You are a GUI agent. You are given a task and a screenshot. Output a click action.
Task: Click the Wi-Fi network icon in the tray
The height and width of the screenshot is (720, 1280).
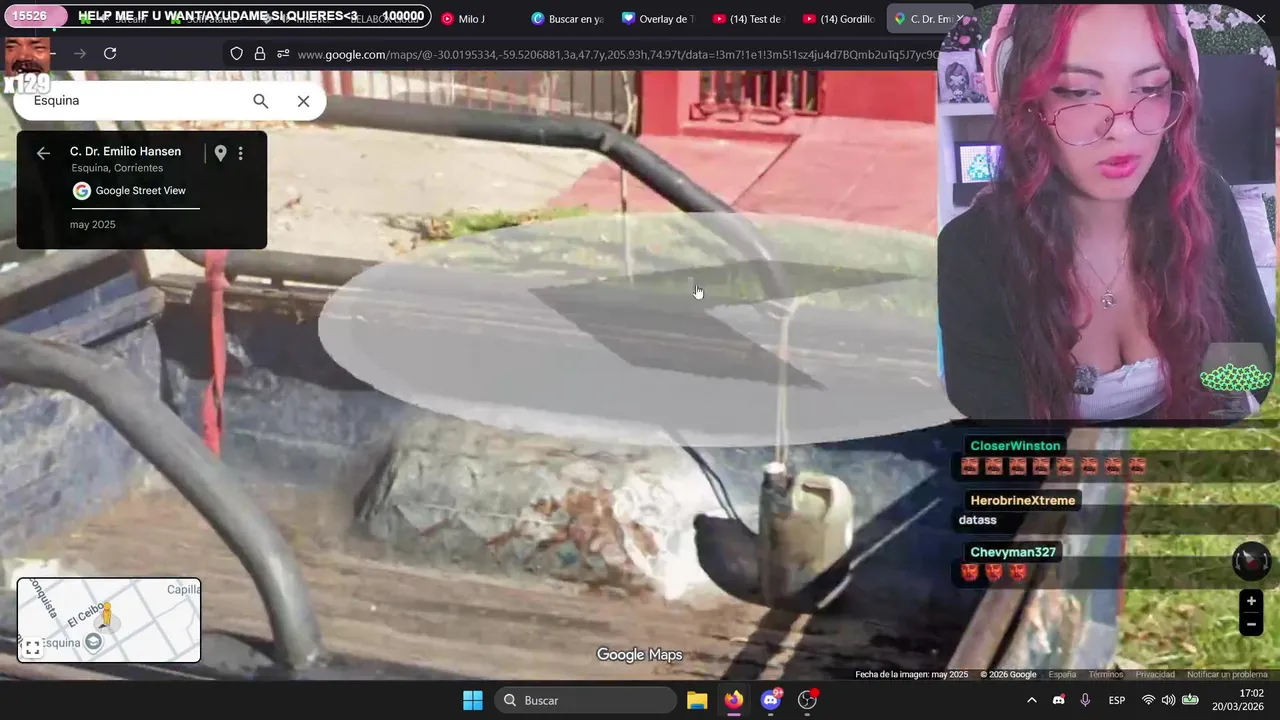(x=1148, y=700)
